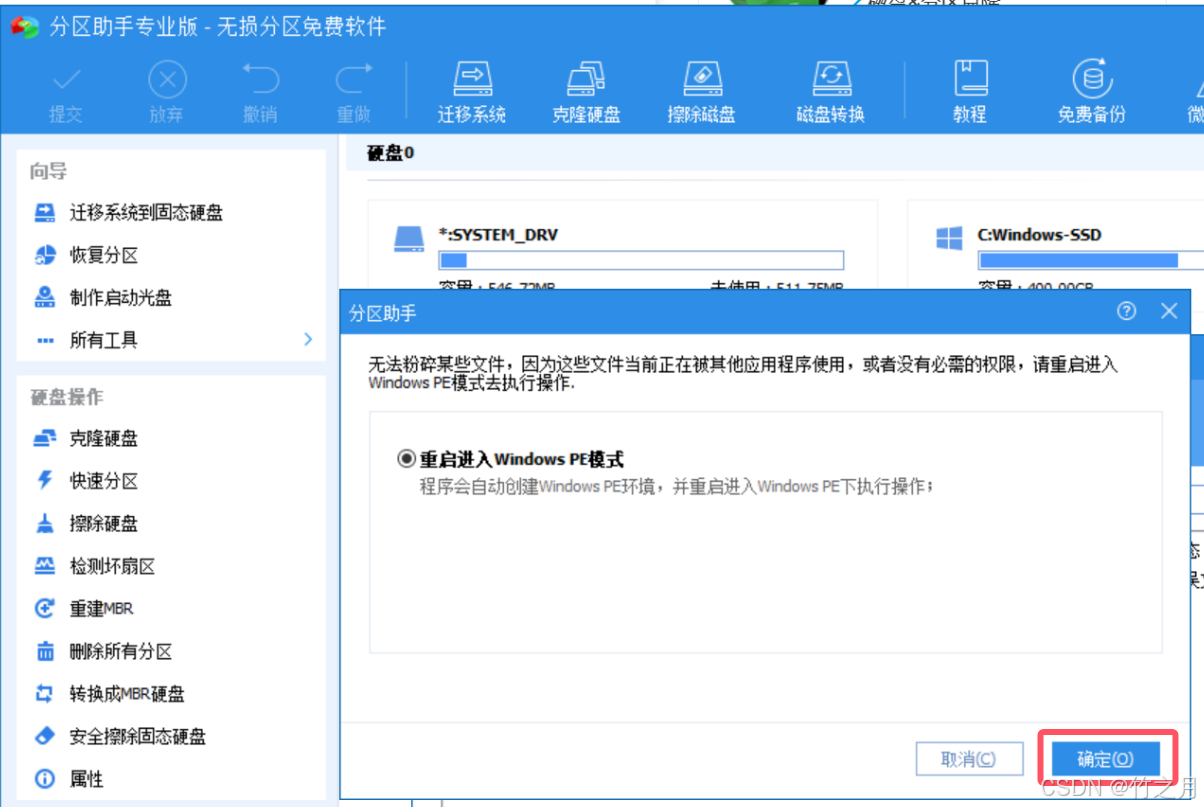This screenshot has width=1204, height=807.
Task: Open the 教程 tutorial icon
Action: (970, 92)
